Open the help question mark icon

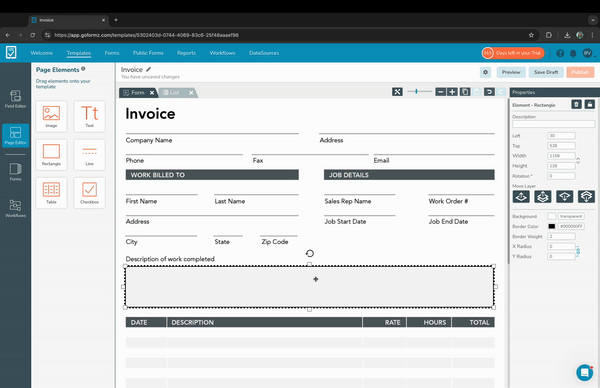560,53
